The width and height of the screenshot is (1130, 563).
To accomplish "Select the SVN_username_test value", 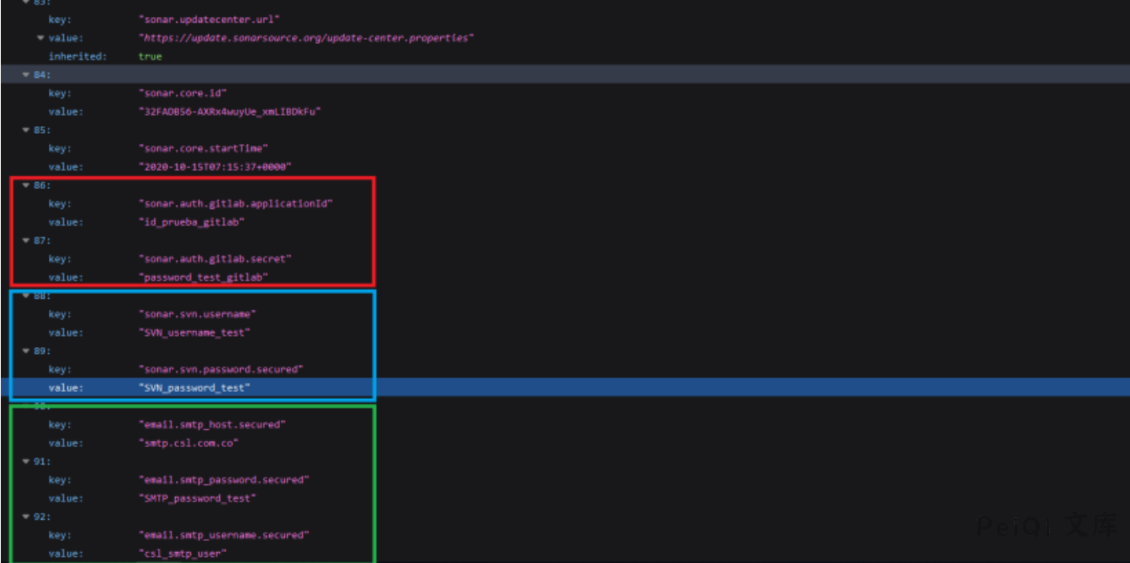I will coord(194,332).
